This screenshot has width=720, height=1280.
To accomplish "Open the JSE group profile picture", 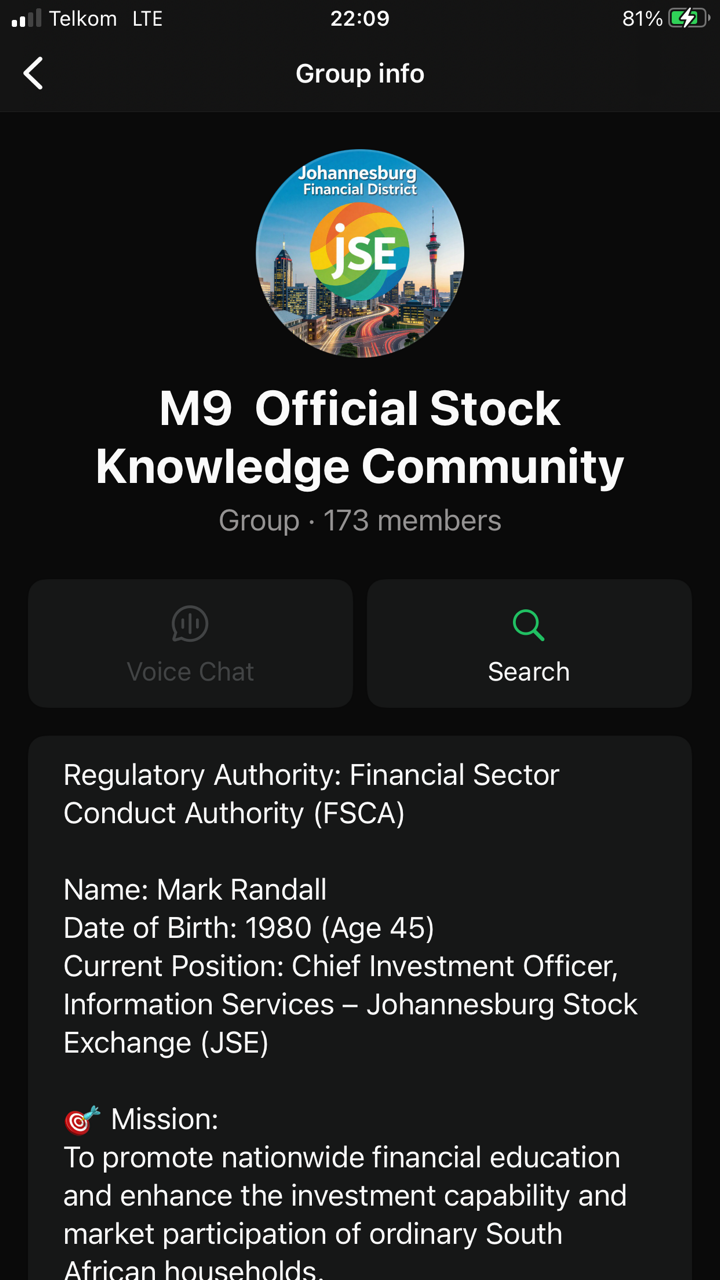I will tap(360, 254).
